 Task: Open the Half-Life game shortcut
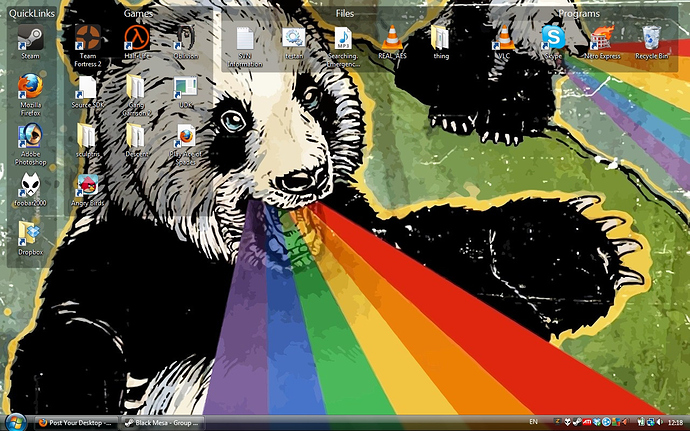[136, 40]
